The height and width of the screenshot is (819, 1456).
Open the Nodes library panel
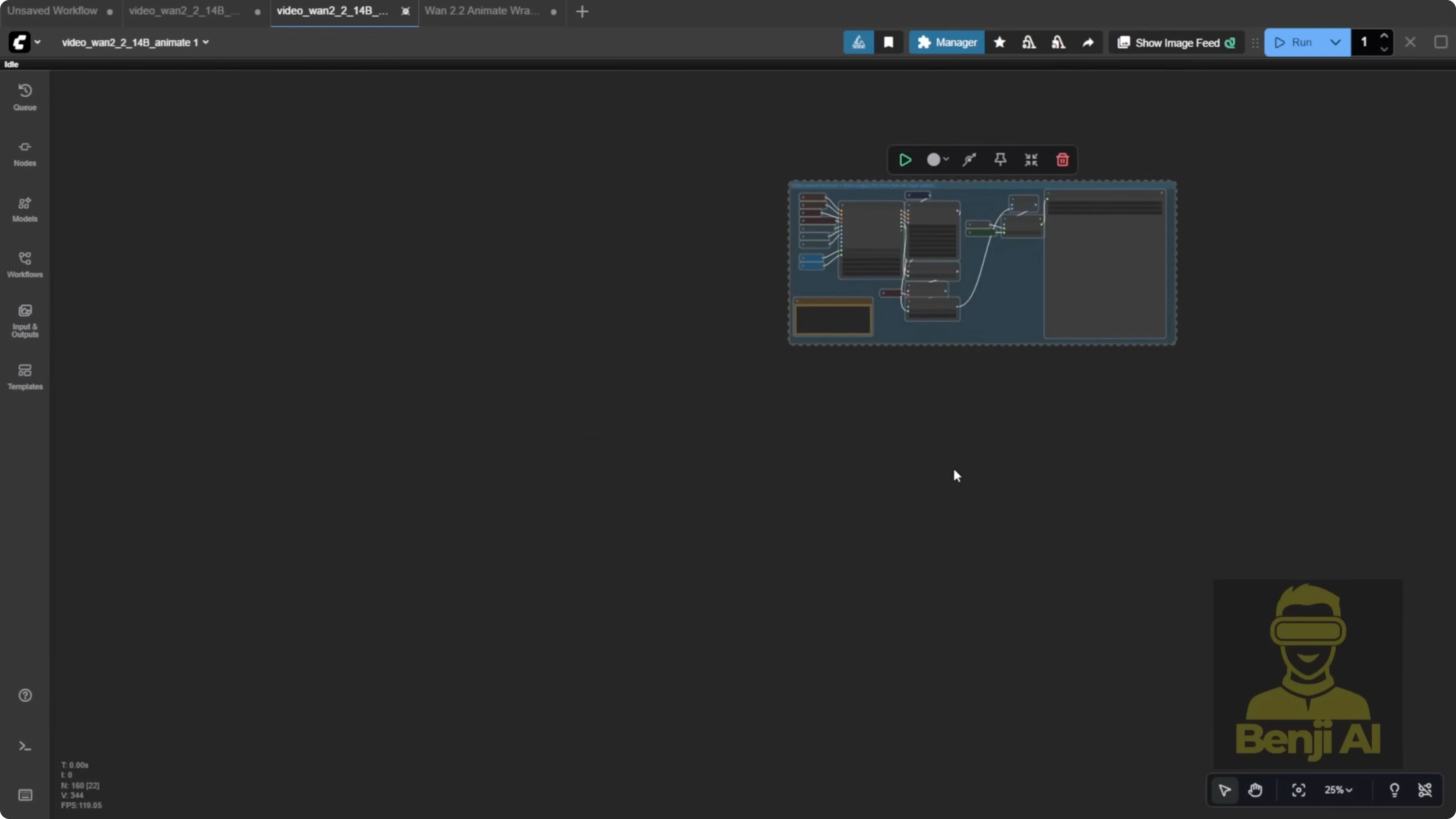(x=24, y=153)
